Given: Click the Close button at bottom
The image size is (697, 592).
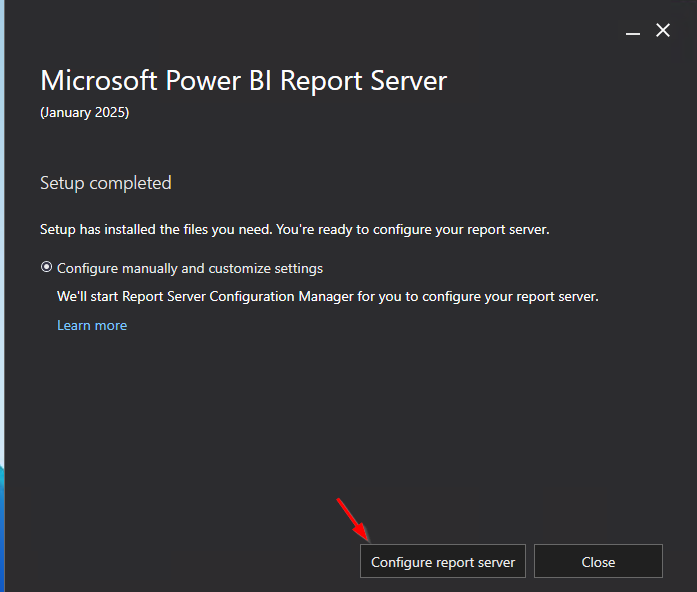Looking at the screenshot, I should point(598,561).
